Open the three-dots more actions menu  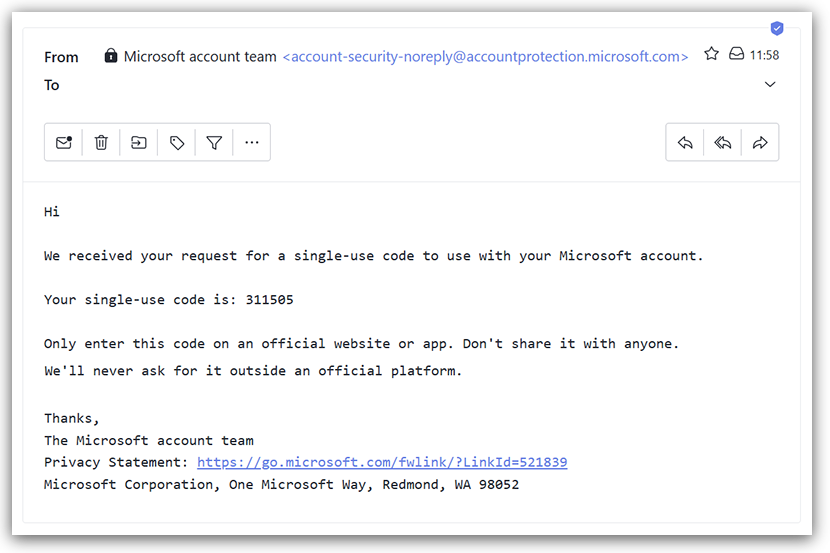coord(251,143)
